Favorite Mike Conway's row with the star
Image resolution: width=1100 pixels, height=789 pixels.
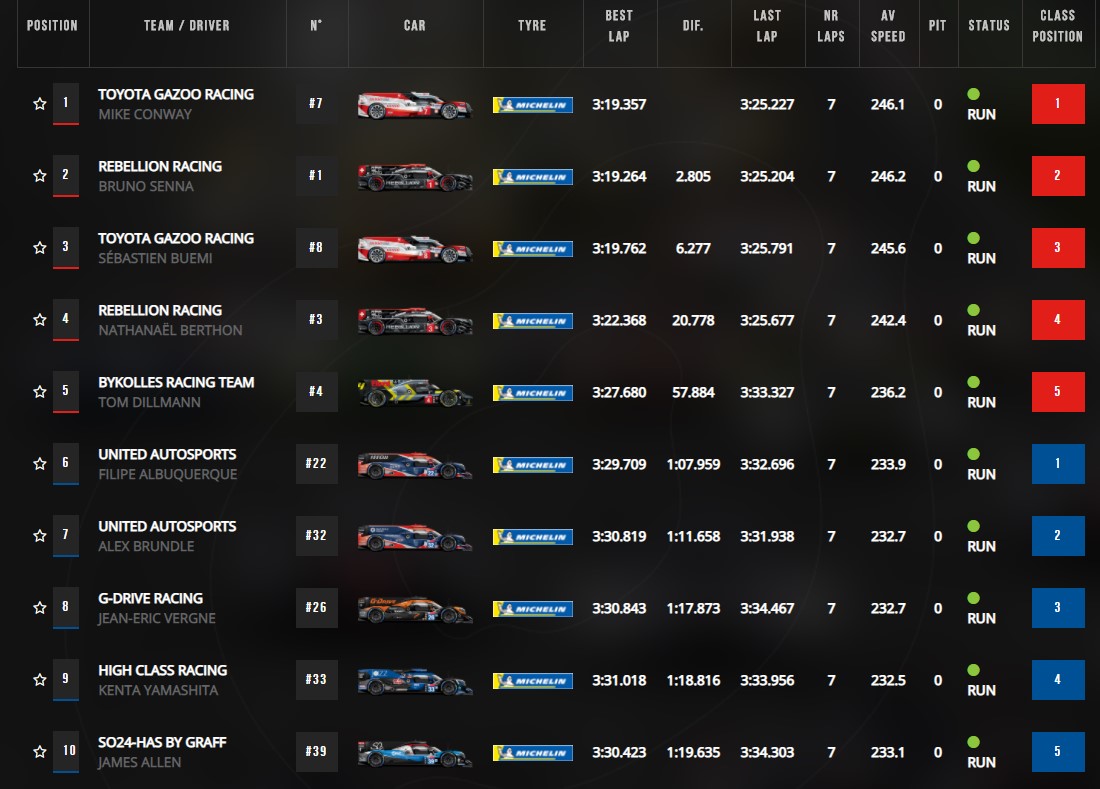(40, 104)
